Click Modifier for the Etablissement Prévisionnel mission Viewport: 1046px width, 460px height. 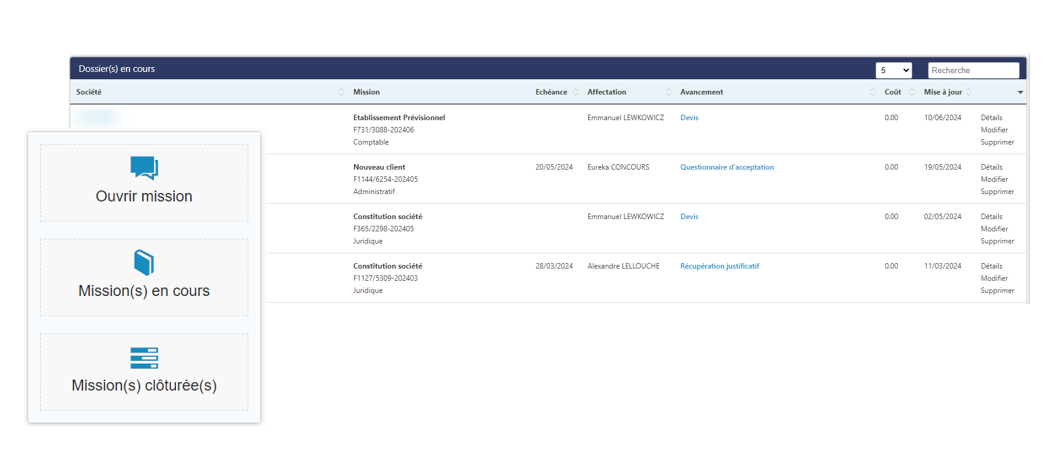tap(994, 130)
